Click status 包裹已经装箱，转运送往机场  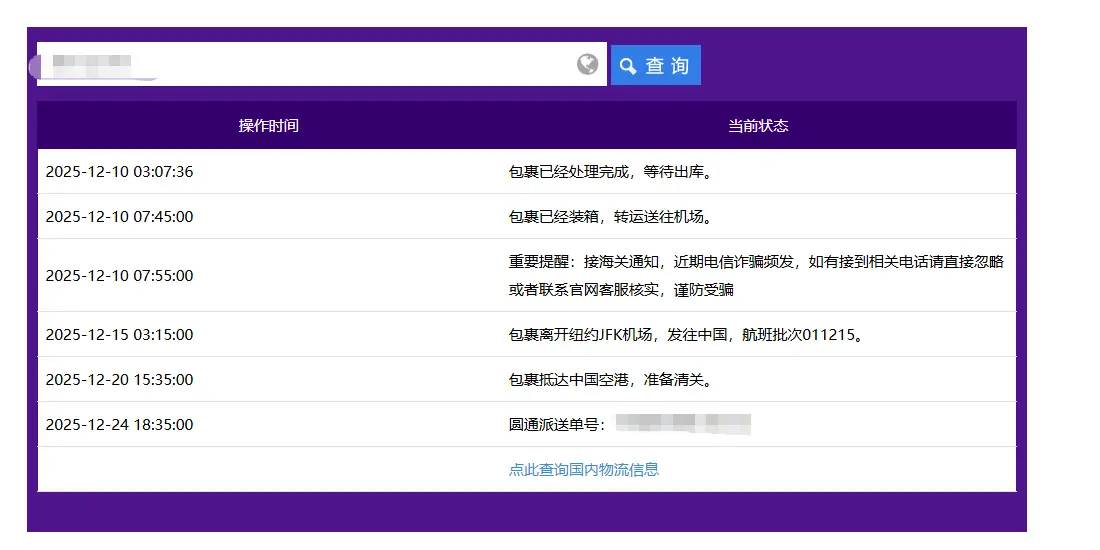tap(610, 217)
